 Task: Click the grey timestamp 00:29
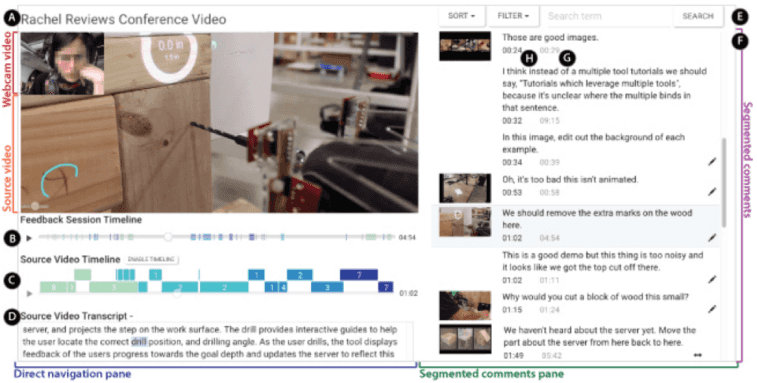coord(549,50)
